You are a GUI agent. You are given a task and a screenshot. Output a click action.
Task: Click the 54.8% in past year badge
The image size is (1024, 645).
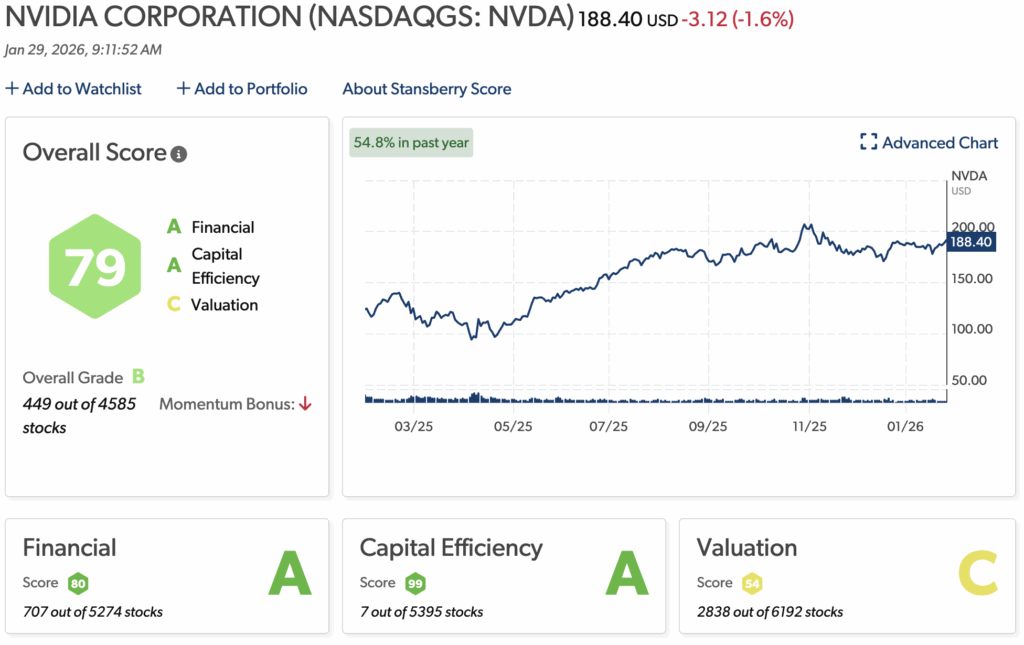coord(411,142)
